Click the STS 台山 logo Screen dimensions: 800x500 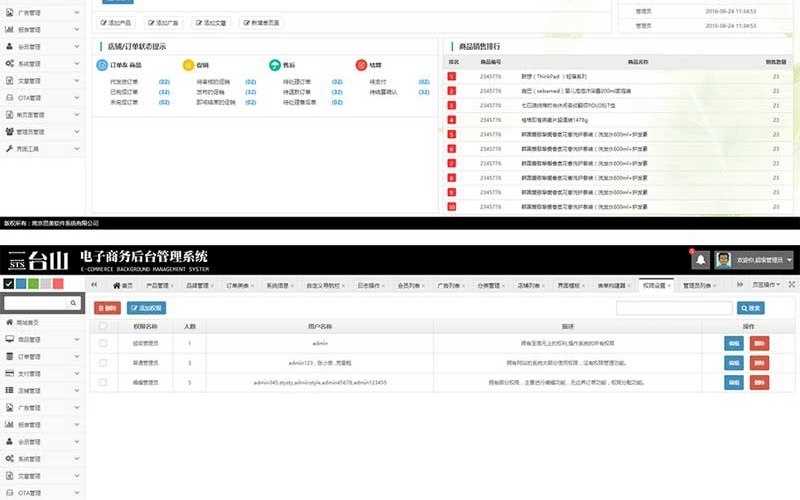click(39, 260)
